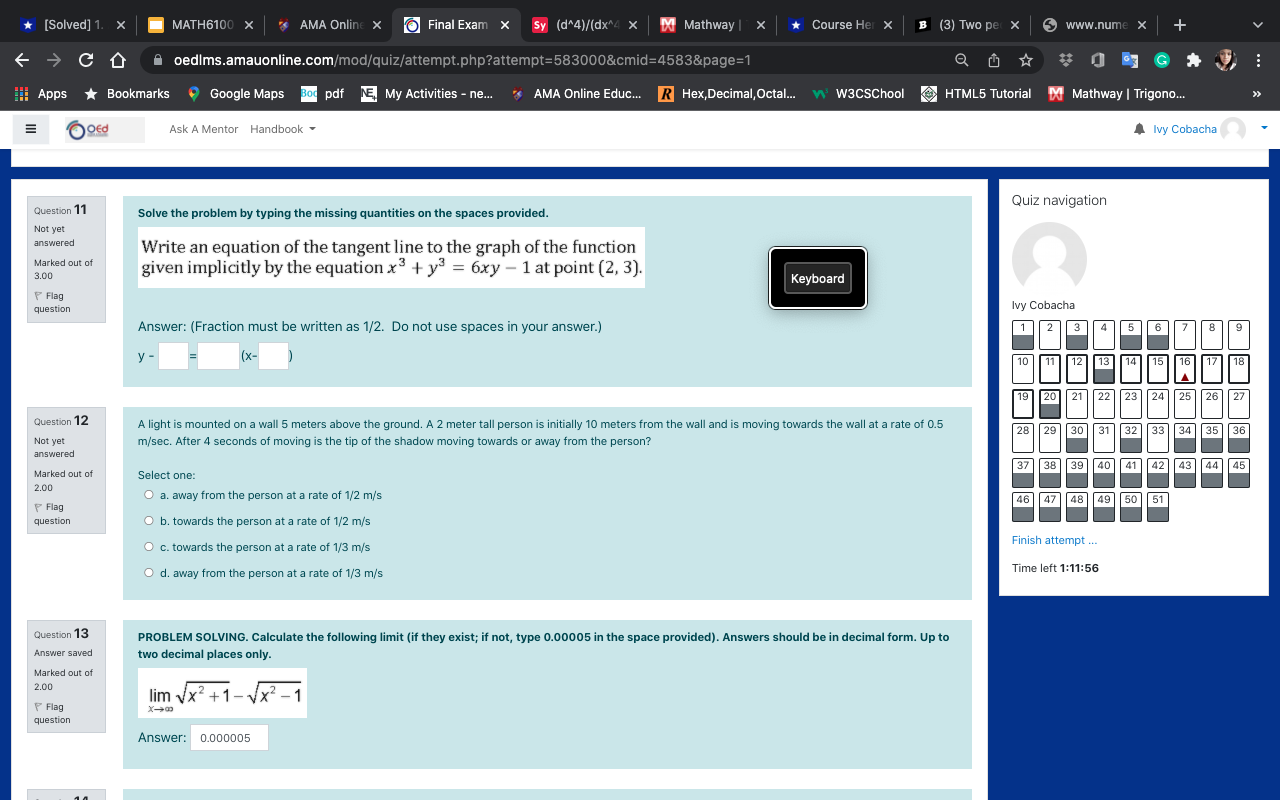Flag question 12
This screenshot has width=1280, height=800.
(x=51, y=514)
